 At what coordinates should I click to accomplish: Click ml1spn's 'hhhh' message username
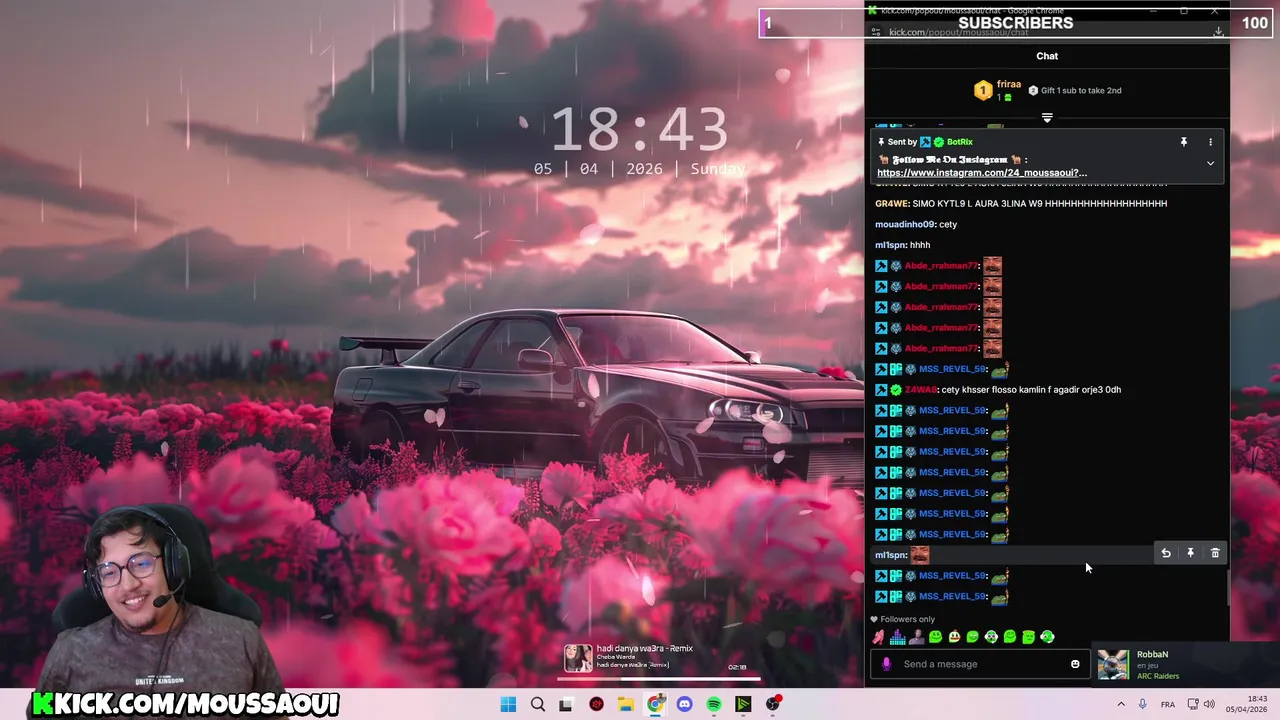[890, 245]
